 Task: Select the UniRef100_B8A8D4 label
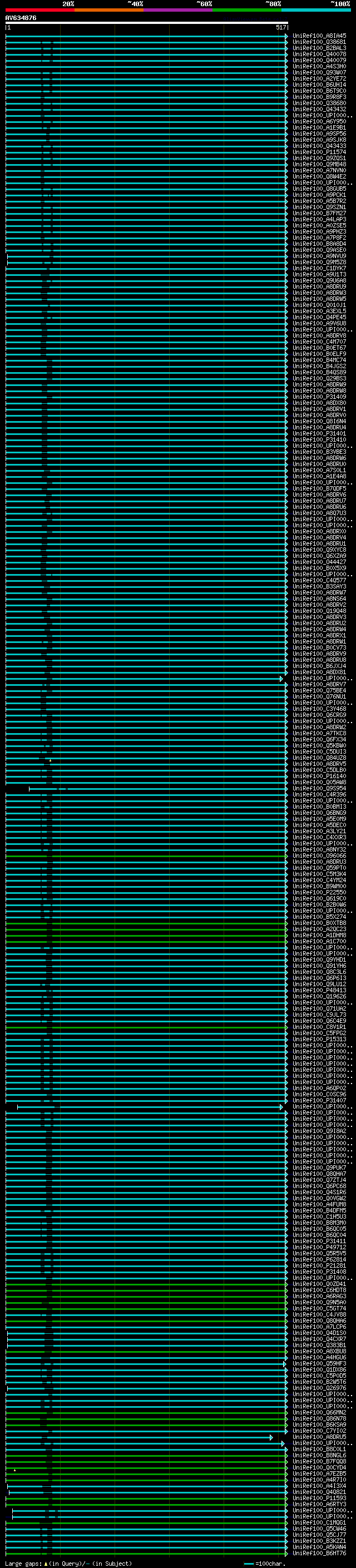coord(319,244)
